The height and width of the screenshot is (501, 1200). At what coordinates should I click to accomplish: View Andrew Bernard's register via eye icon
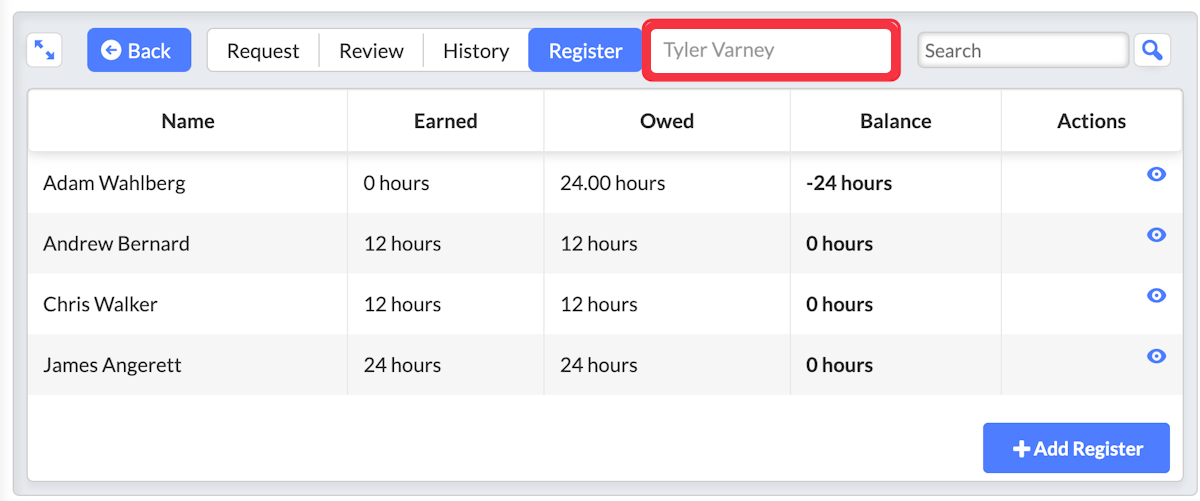click(x=1156, y=235)
